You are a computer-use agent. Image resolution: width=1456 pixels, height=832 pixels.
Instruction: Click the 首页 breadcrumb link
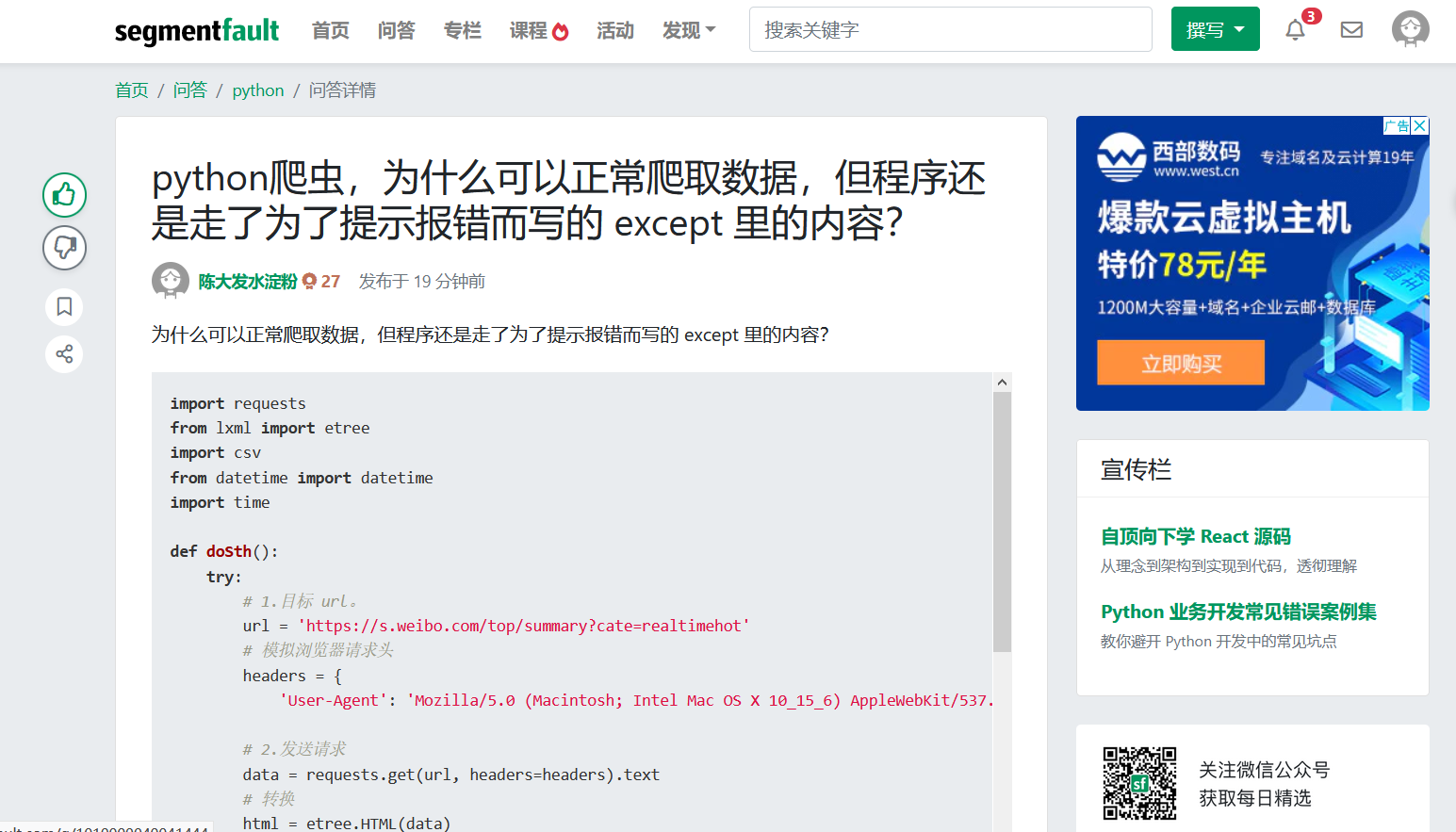pyautogui.click(x=132, y=90)
